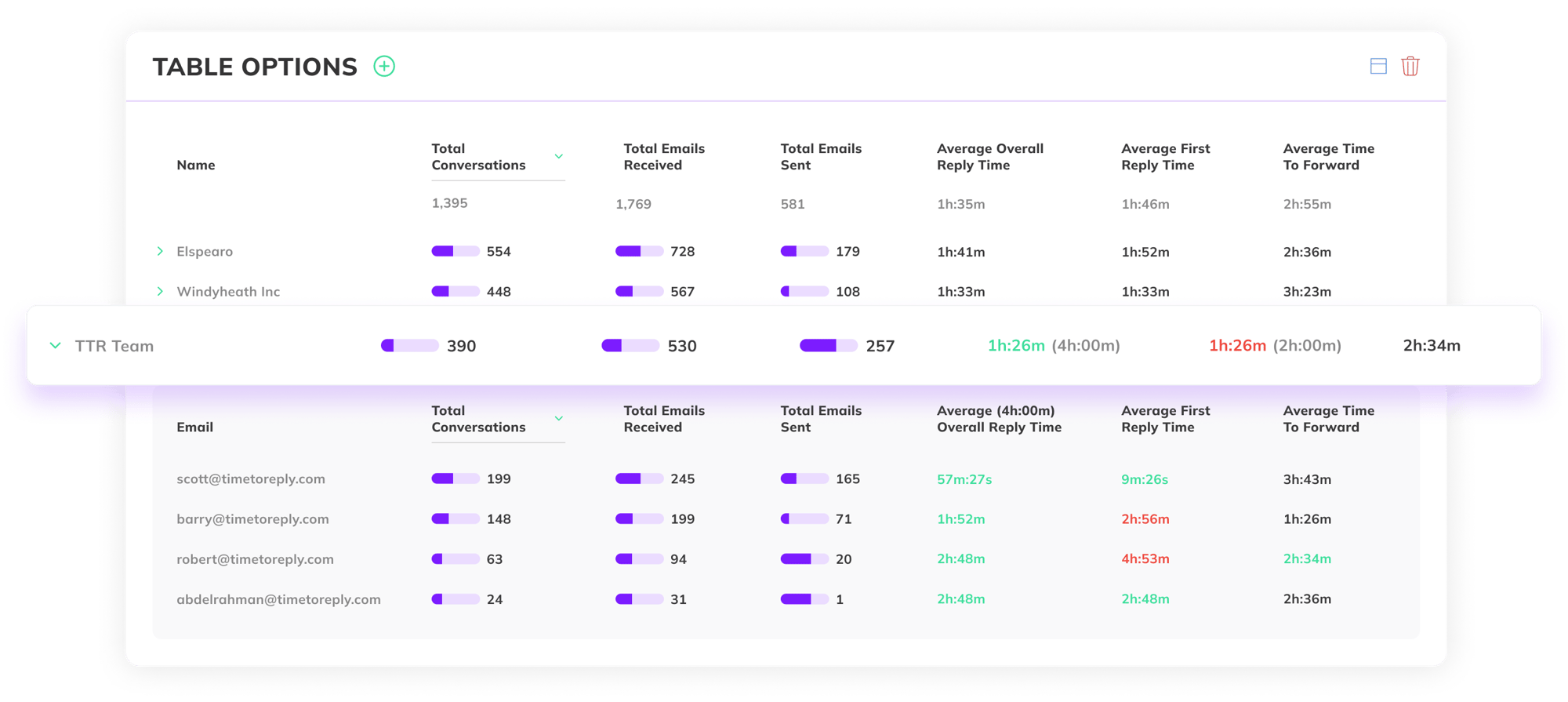Click the abdelrahman 2h:36m forward time
The image size is (1568, 702).
1307,599
